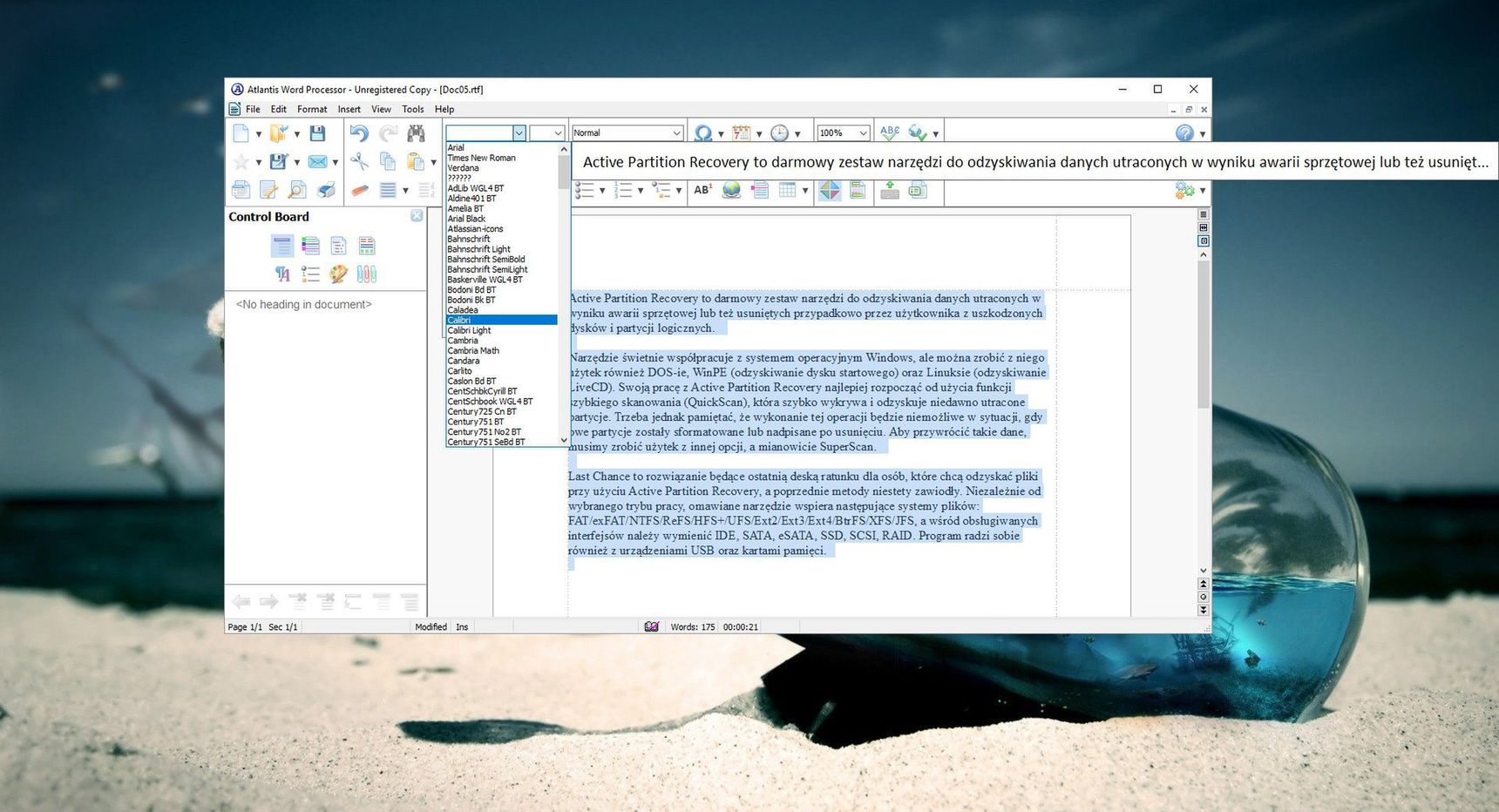Choose Cambria Math from the font list
1499x812 pixels.
(x=502, y=350)
